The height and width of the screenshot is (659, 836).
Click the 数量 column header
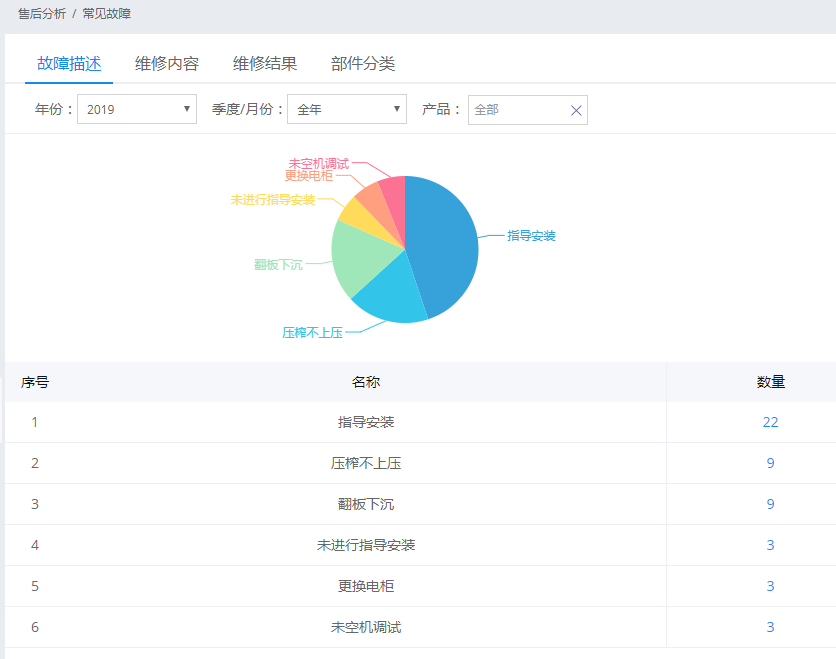(x=770, y=382)
